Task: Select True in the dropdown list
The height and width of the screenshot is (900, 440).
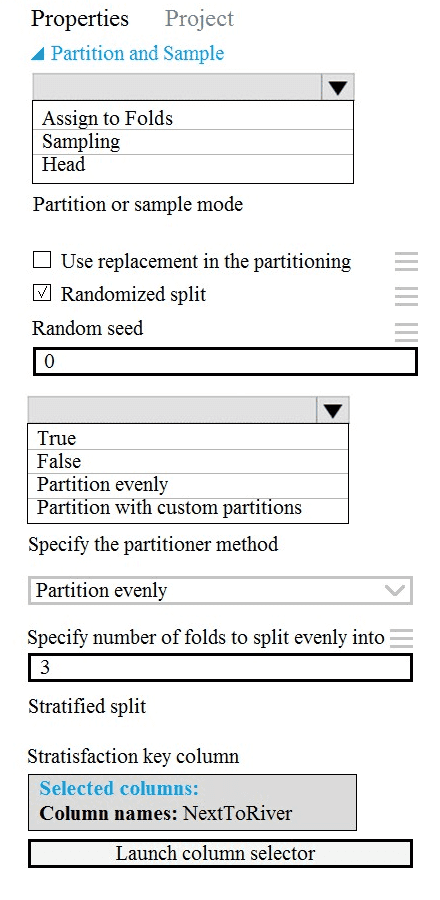Action: click(x=188, y=437)
